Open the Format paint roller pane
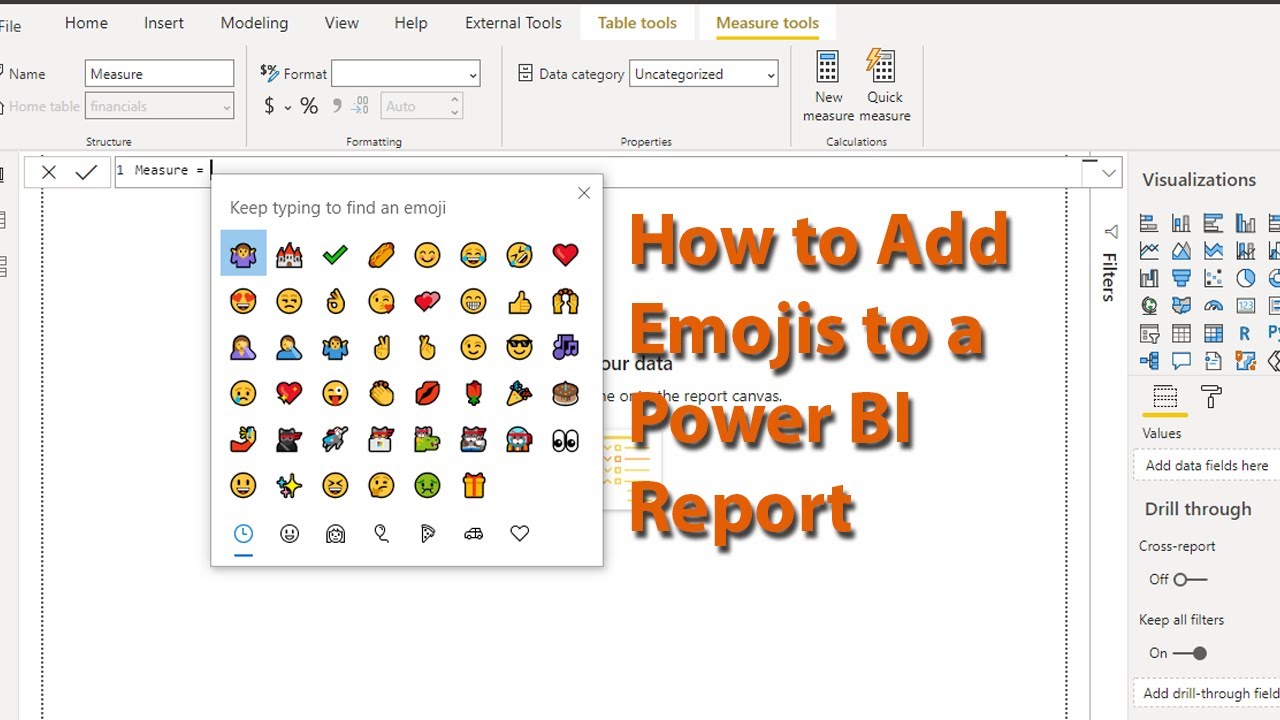This screenshot has width=1280, height=720. (1211, 397)
